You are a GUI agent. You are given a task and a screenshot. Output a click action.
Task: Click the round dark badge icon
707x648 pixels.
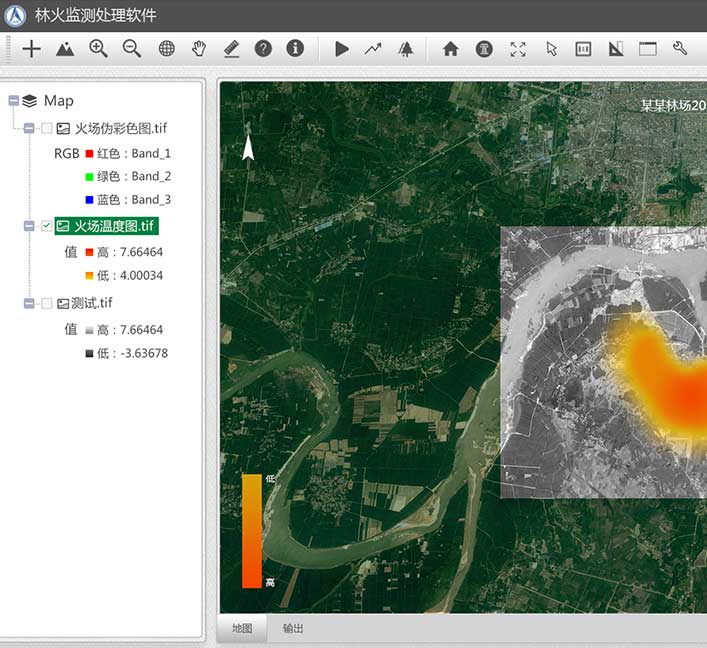[484, 49]
